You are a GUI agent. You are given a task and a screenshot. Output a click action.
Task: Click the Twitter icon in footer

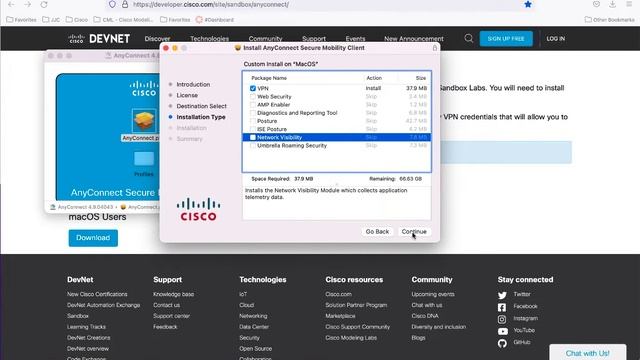[x=502, y=295]
